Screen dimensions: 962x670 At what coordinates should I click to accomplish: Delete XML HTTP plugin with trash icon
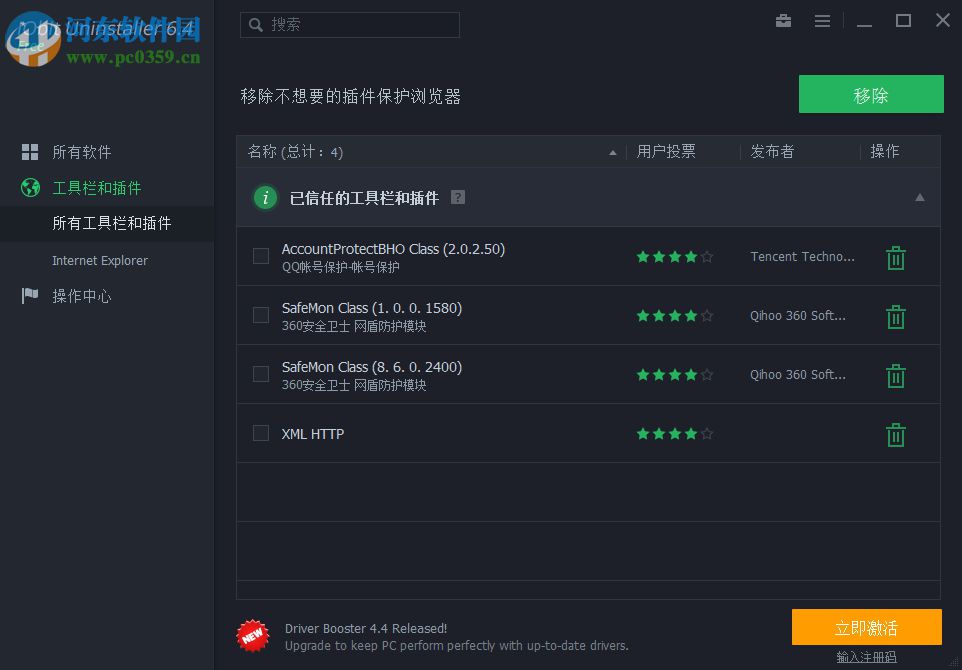click(895, 434)
